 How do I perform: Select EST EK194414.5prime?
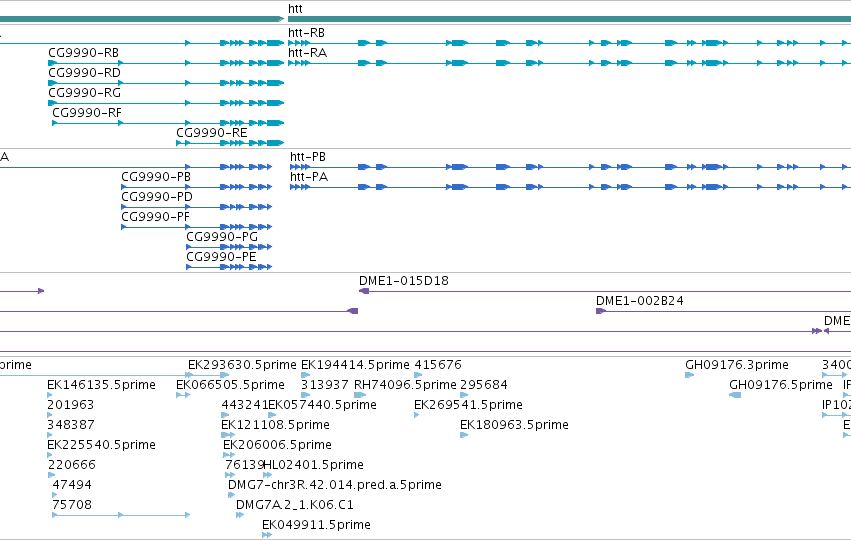coord(355,365)
